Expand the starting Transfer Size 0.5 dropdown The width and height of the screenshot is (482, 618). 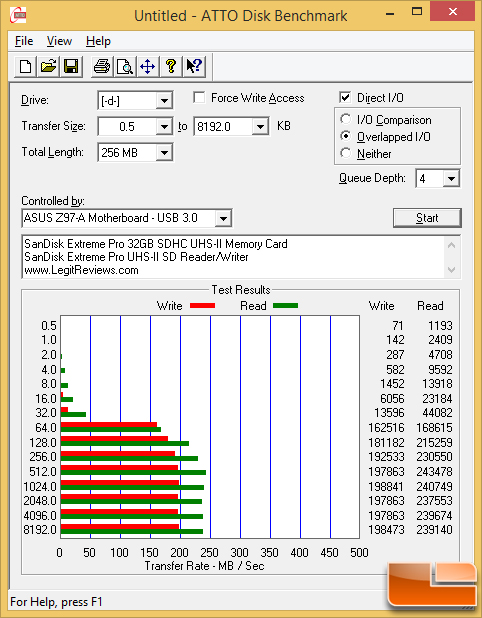tap(164, 127)
